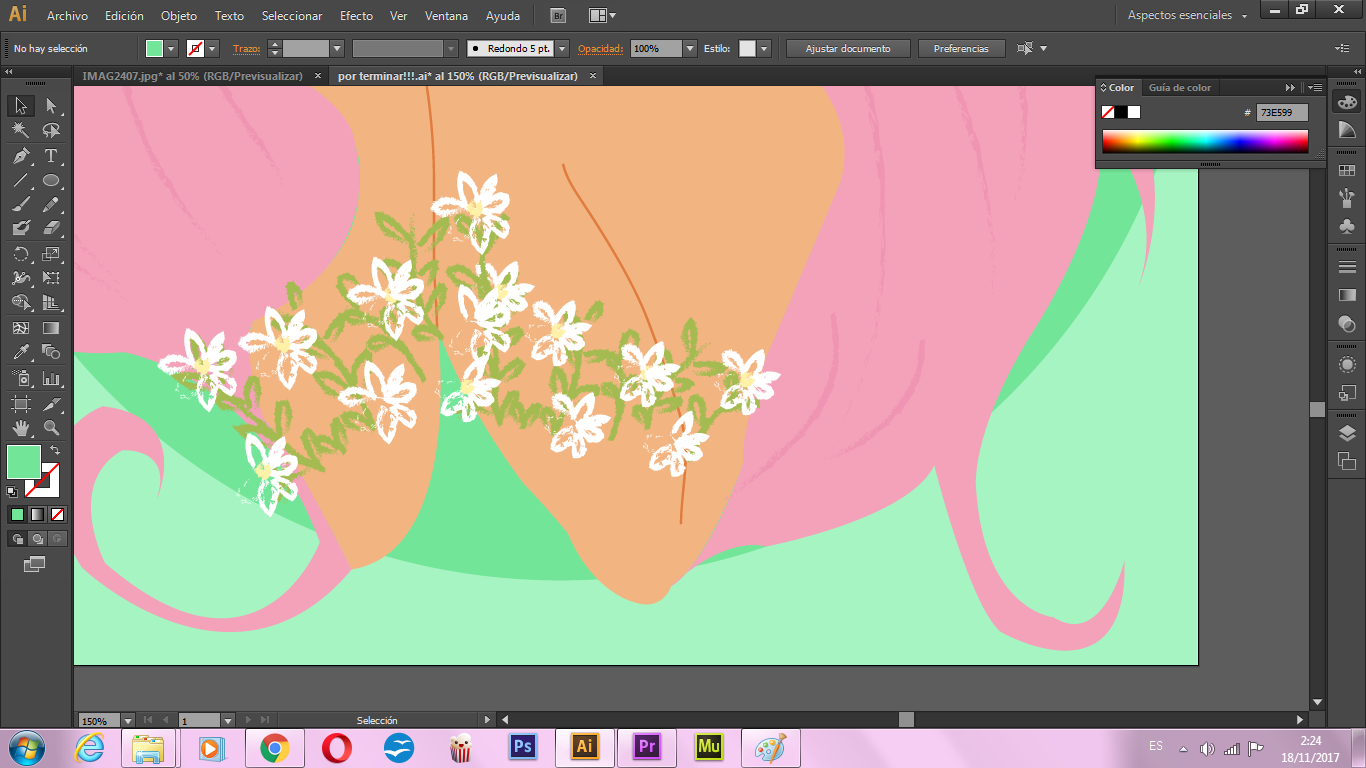Switch to IMAG2407.jpg document tab
The height and width of the screenshot is (768, 1366).
pyautogui.click(x=192, y=76)
